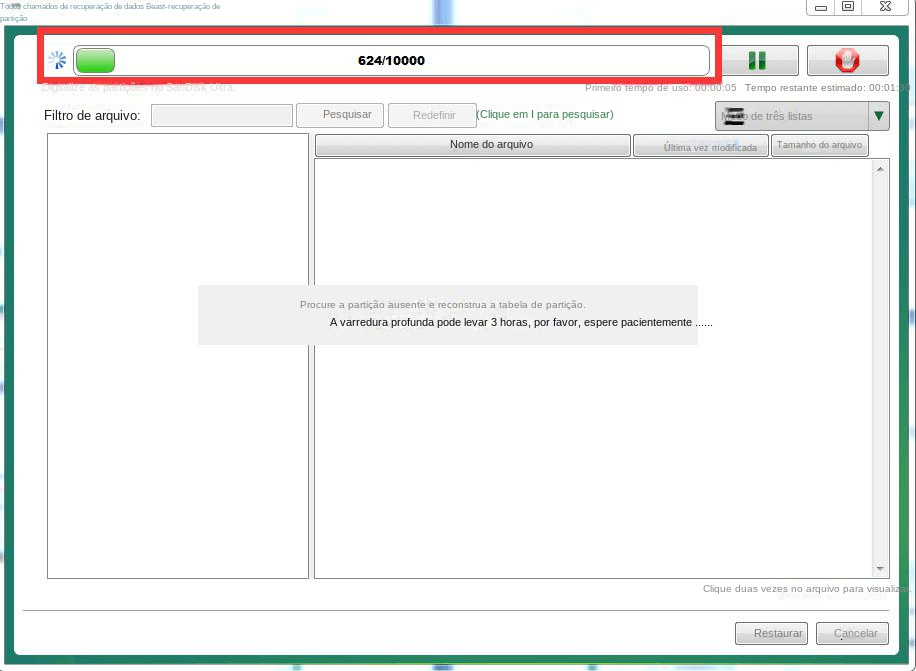Screen dimensions: 916x671
Task: Click the green pause bars icon
Action: pos(756,59)
